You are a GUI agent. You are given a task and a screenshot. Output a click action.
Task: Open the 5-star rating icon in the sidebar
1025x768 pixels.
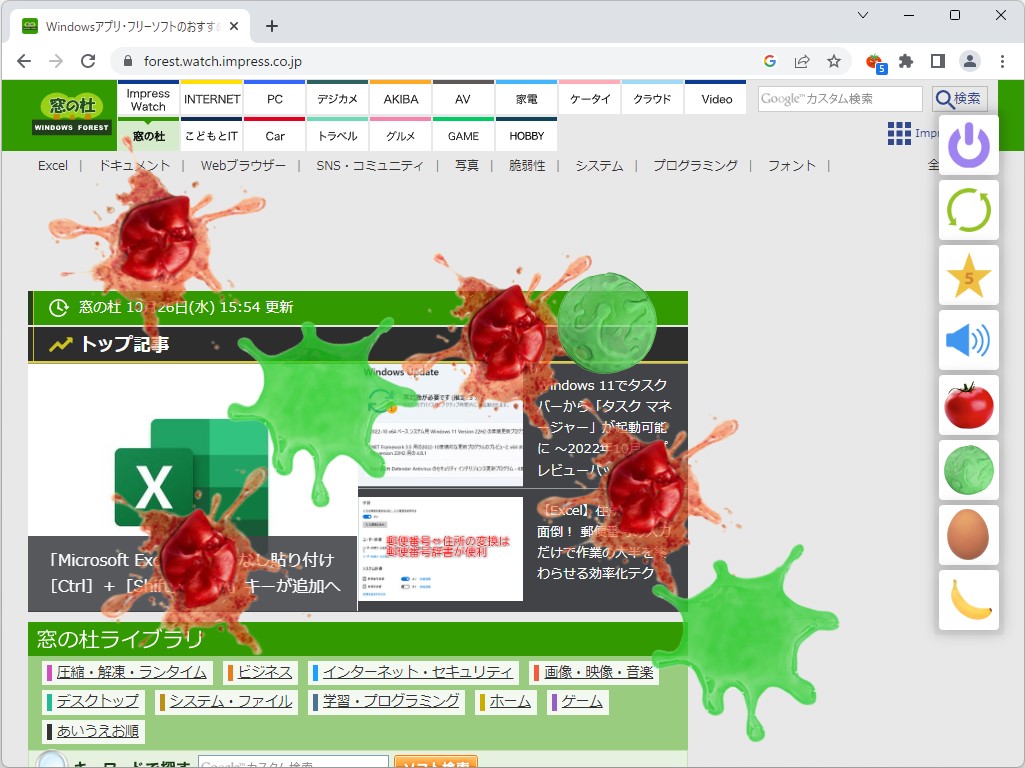tap(967, 276)
